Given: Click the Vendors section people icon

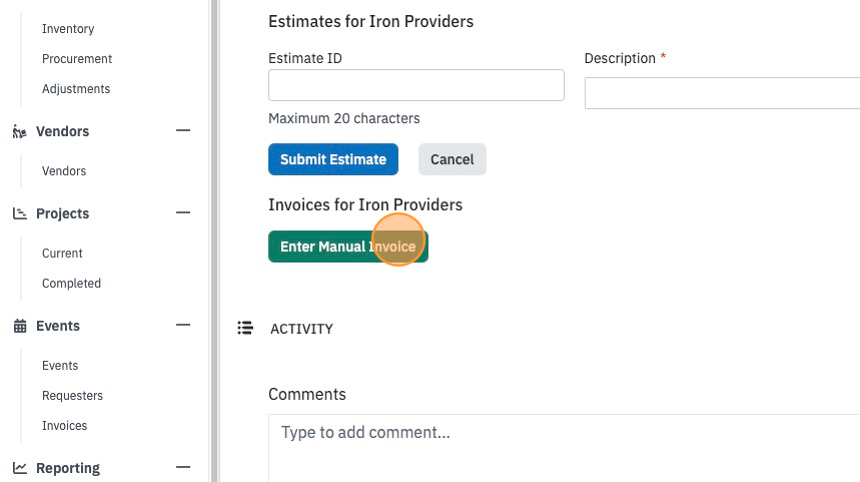Looking at the screenshot, I should click(19, 132).
